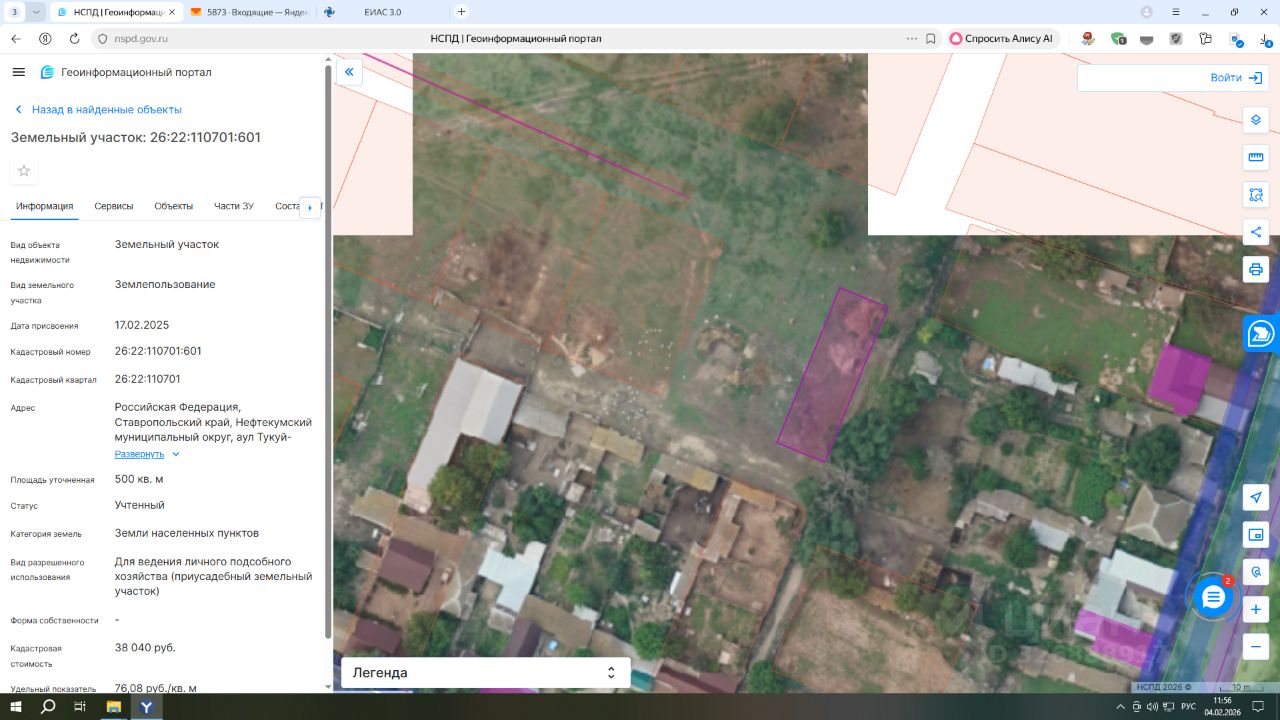Image resolution: width=1280 pixels, height=720 pixels.
Task: Zoom in on the map
Action: [1256, 609]
